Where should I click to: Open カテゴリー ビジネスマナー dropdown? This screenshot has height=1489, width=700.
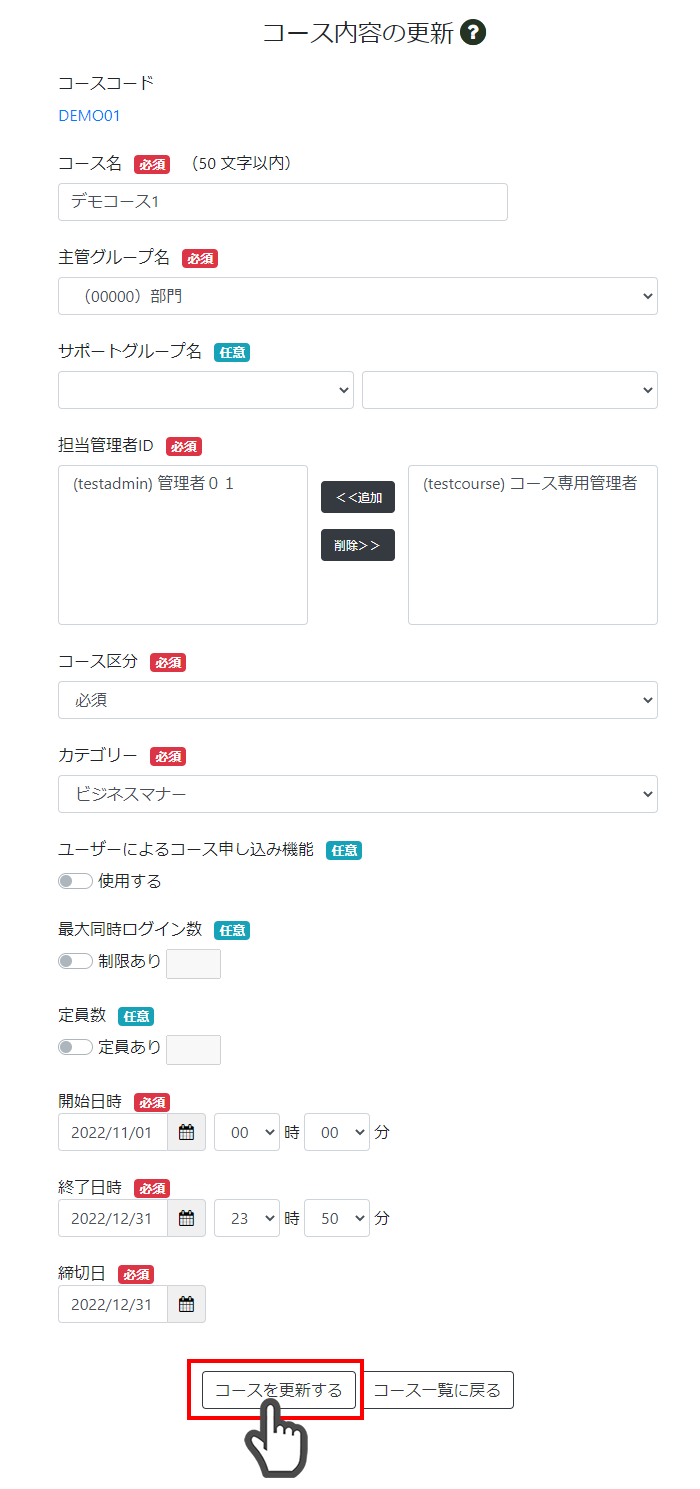tap(358, 794)
